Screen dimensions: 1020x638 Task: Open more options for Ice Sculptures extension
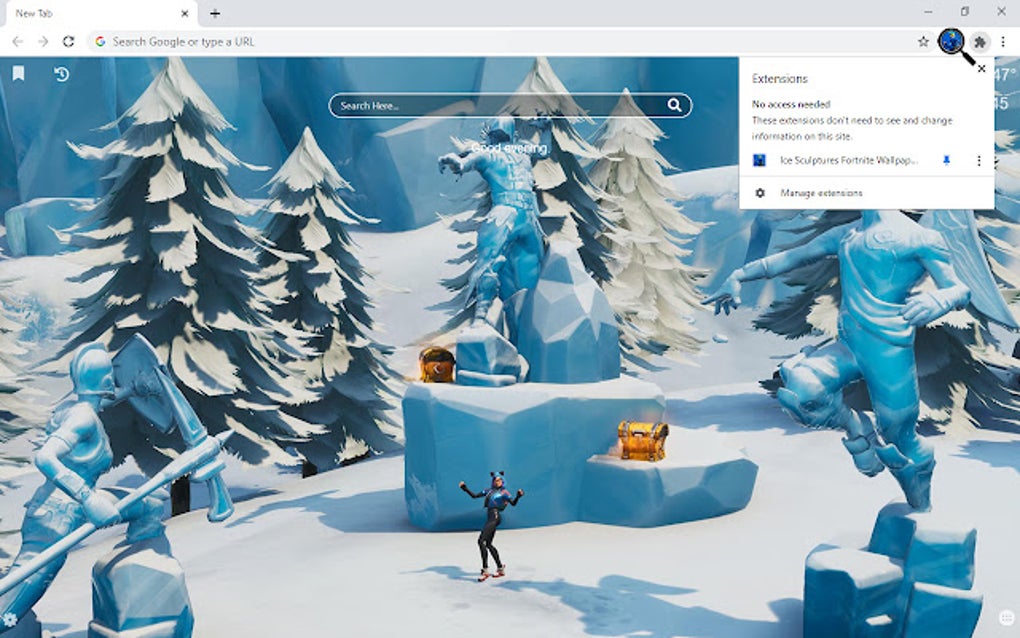pos(979,160)
